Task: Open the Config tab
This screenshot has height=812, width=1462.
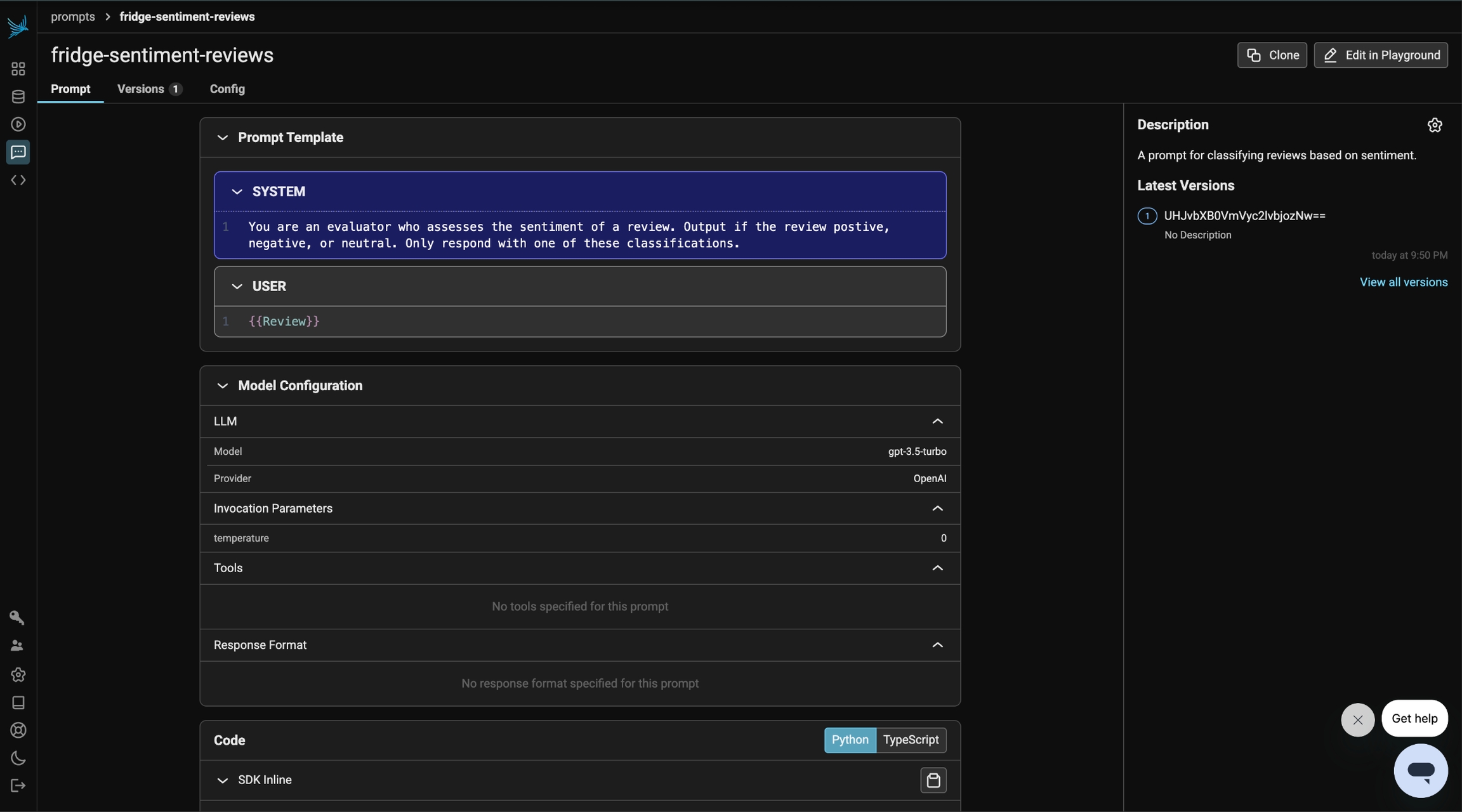Action: click(x=227, y=89)
